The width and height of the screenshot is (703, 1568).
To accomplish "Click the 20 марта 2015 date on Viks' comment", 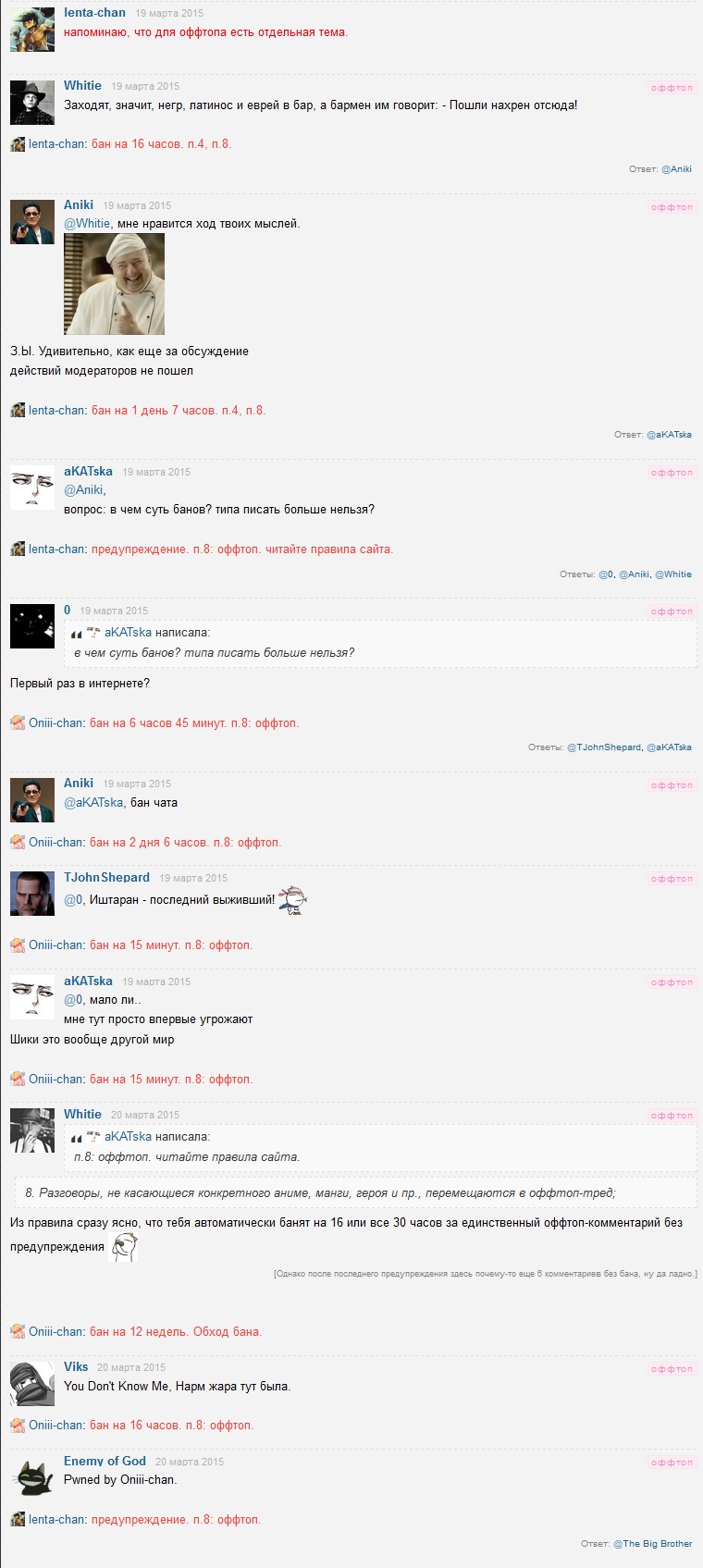I will click(131, 1367).
